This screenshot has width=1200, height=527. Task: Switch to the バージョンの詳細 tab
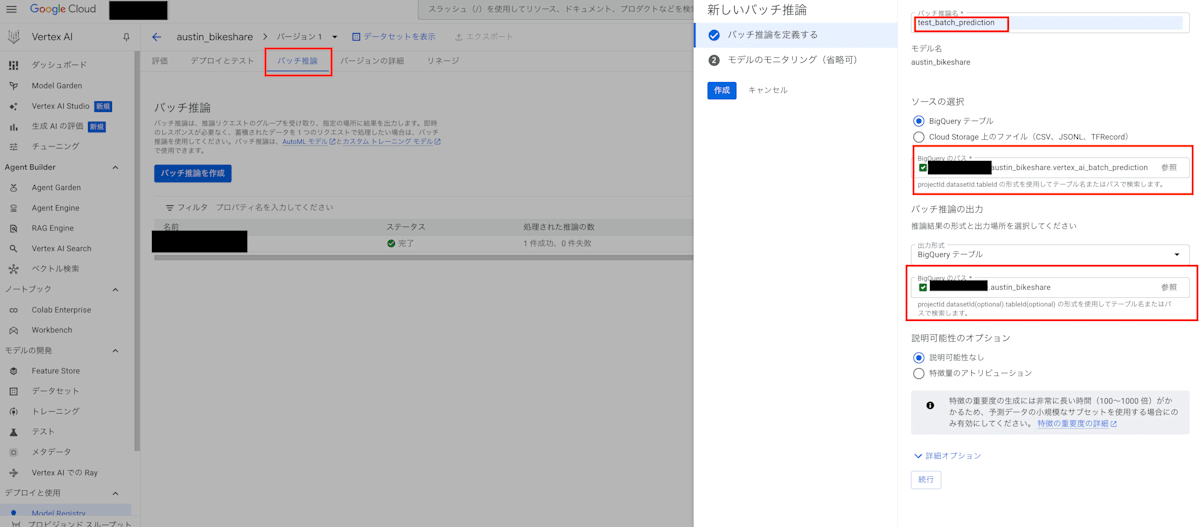click(372, 61)
